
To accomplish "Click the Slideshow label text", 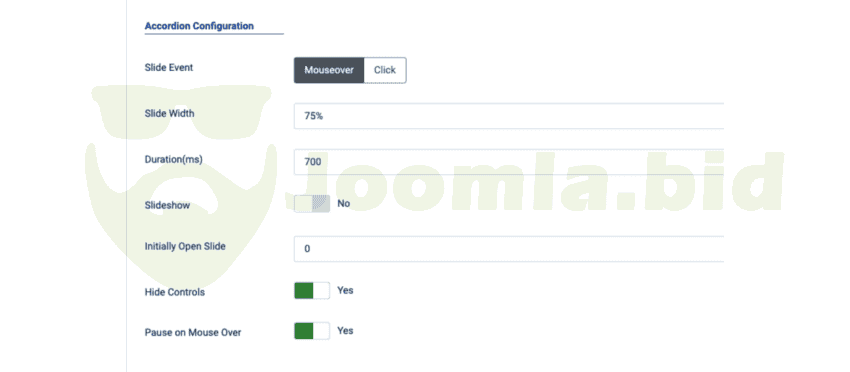I will [x=167, y=206].
